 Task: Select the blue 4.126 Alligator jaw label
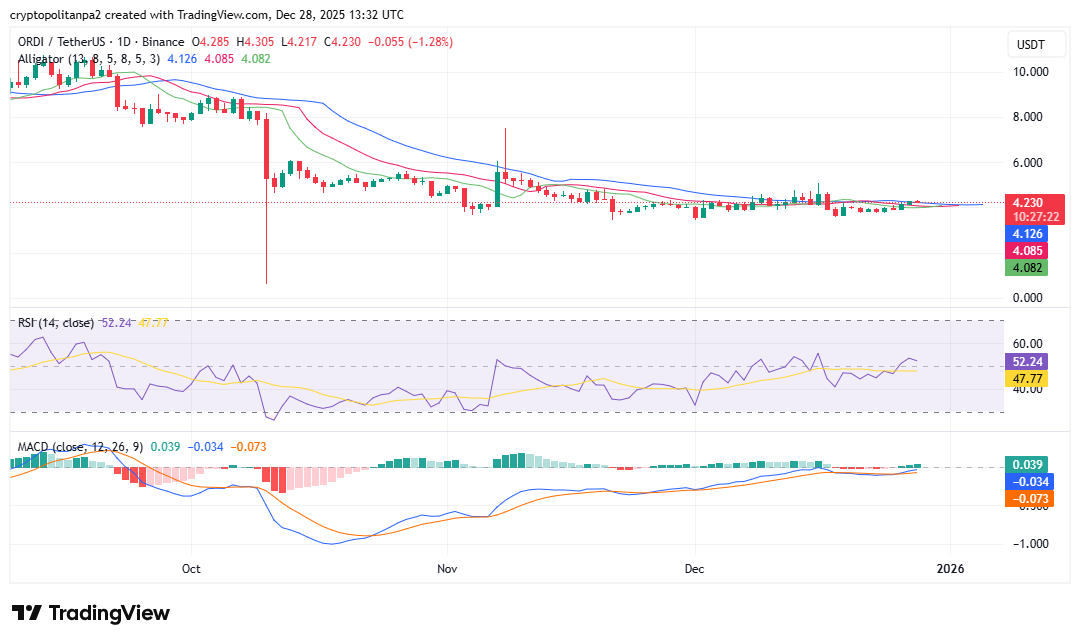tap(1027, 234)
